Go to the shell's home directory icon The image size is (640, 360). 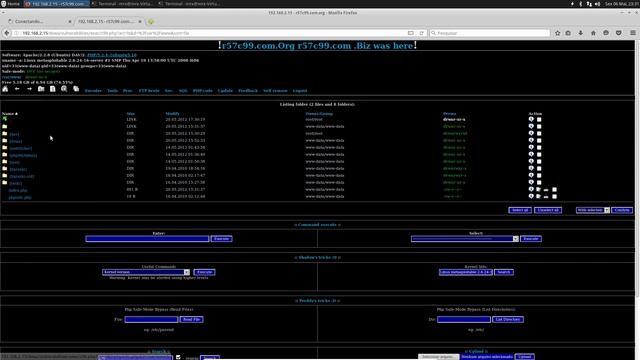[5, 89]
